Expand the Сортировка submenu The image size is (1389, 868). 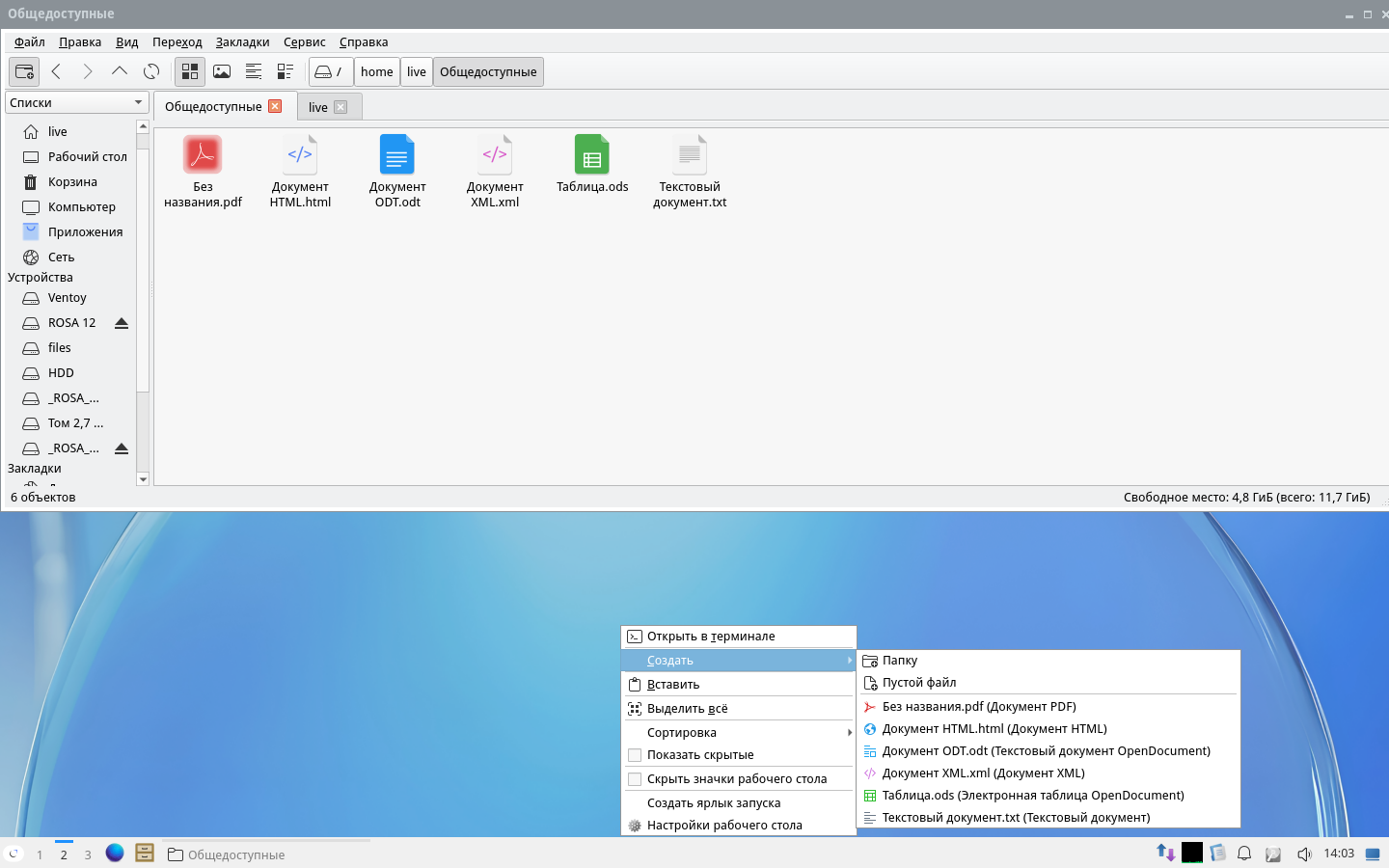[739, 733]
